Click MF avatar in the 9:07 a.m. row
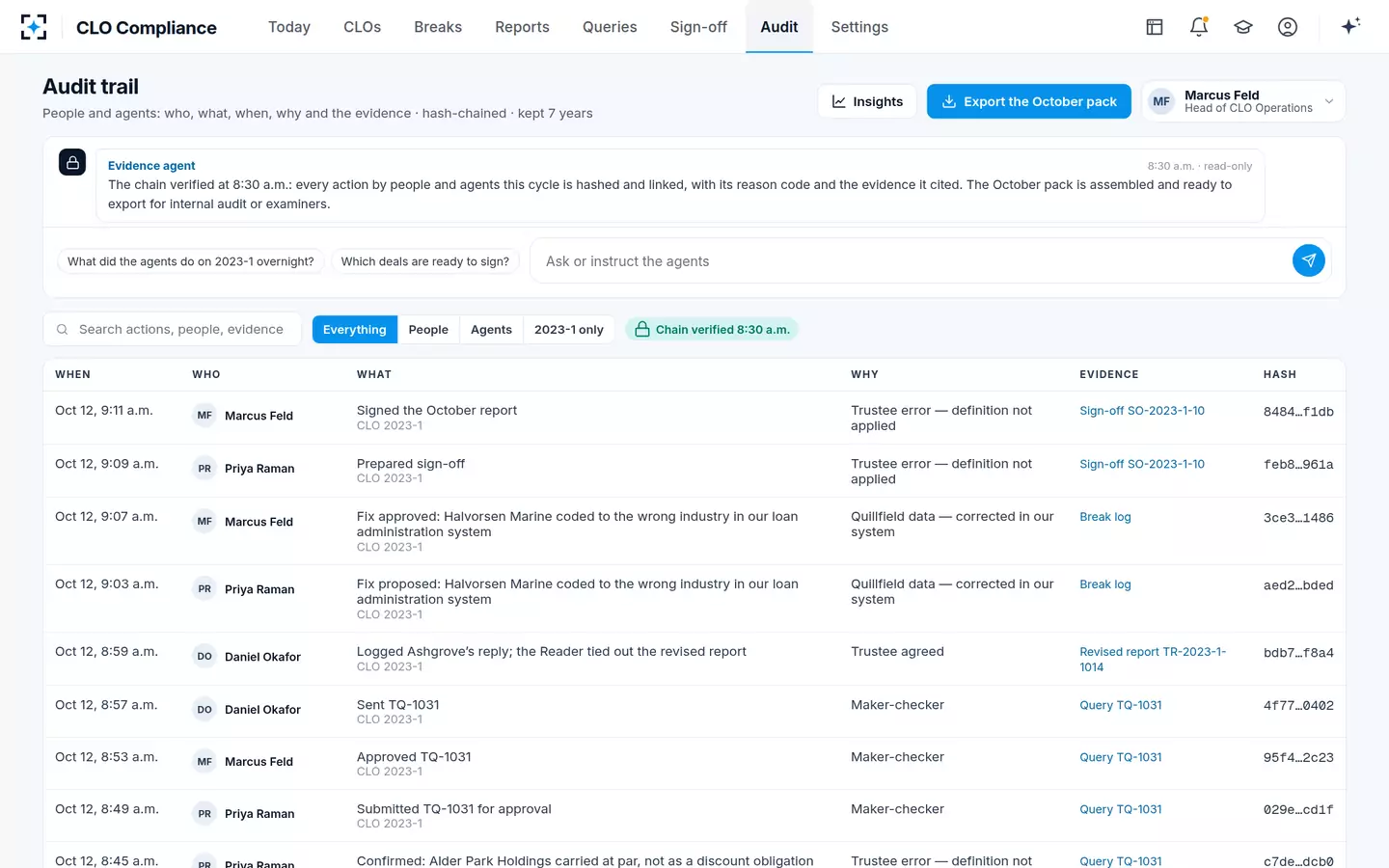 tap(204, 522)
